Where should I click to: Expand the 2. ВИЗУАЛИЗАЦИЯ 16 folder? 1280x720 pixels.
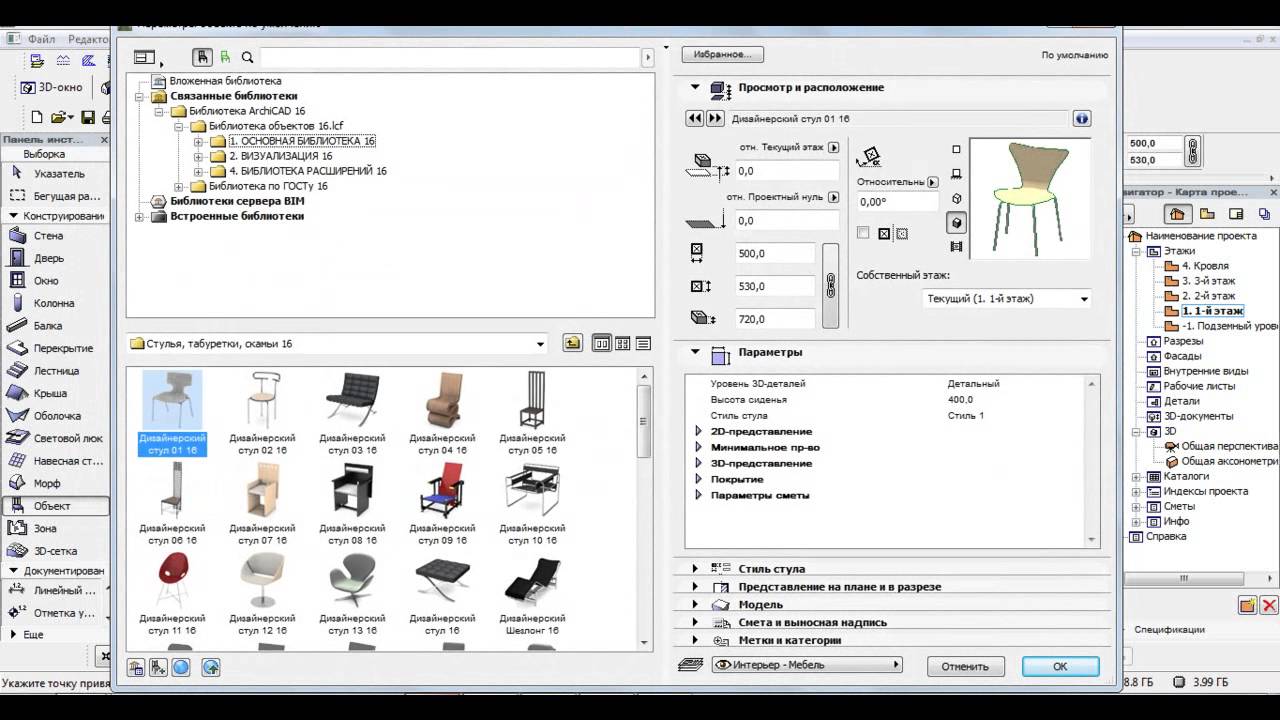click(x=198, y=156)
